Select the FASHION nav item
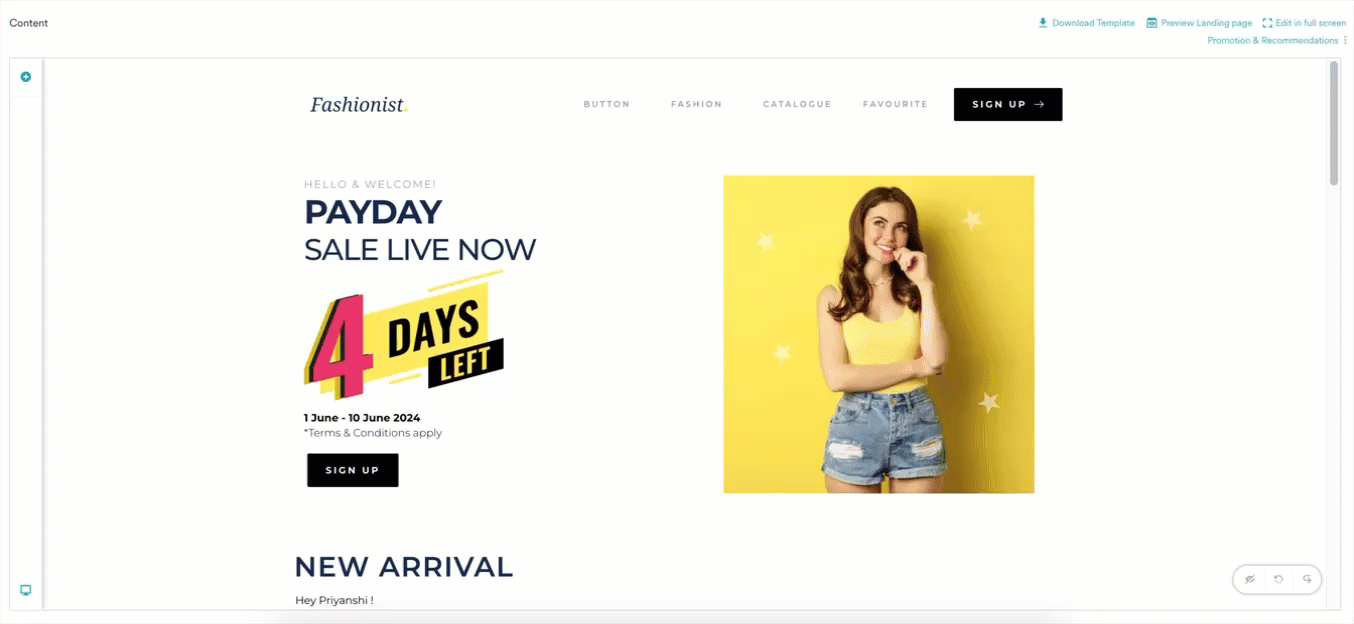Screen dimensions: 1354x624 [x=696, y=104]
